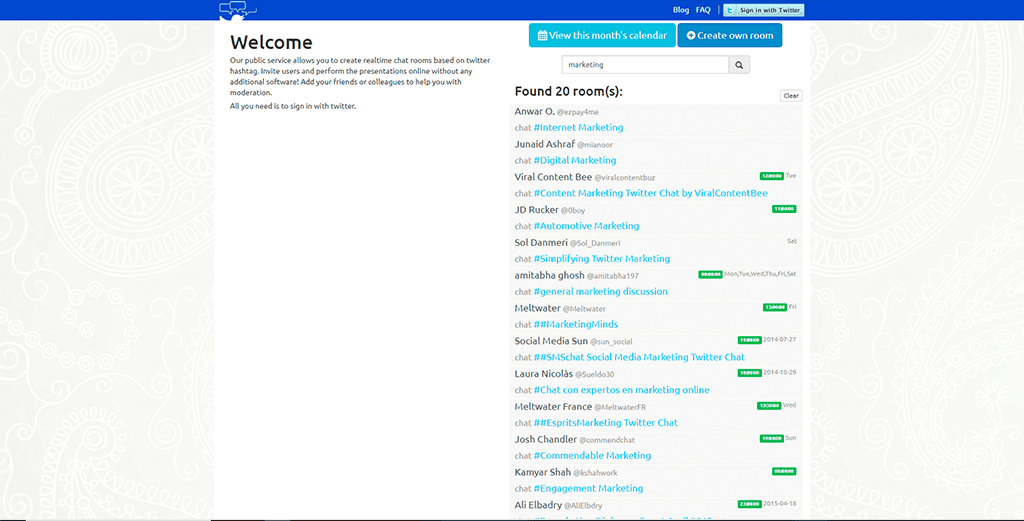Viewport: 1024px width, 521px height.
Task: Click the name "Sol Danmeri"
Action: [541, 242]
